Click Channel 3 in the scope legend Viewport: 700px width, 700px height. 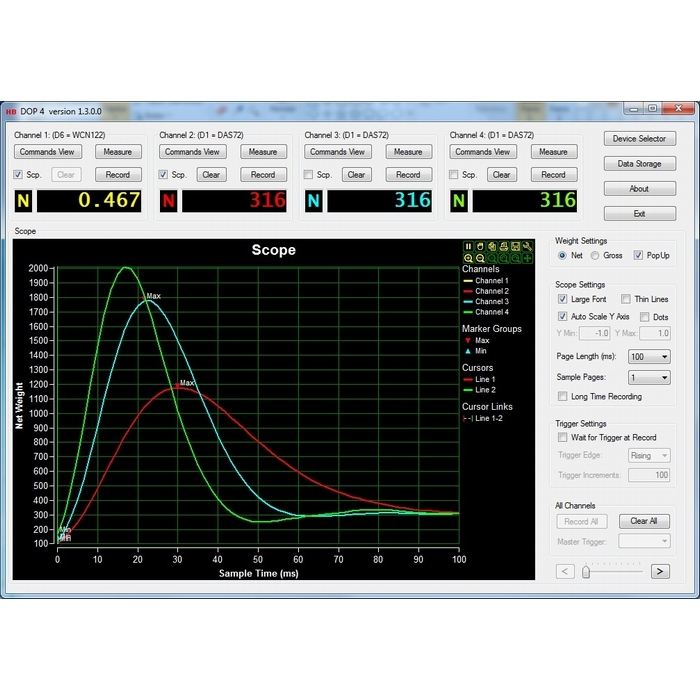pyautogui.click(x=491, y=302)
